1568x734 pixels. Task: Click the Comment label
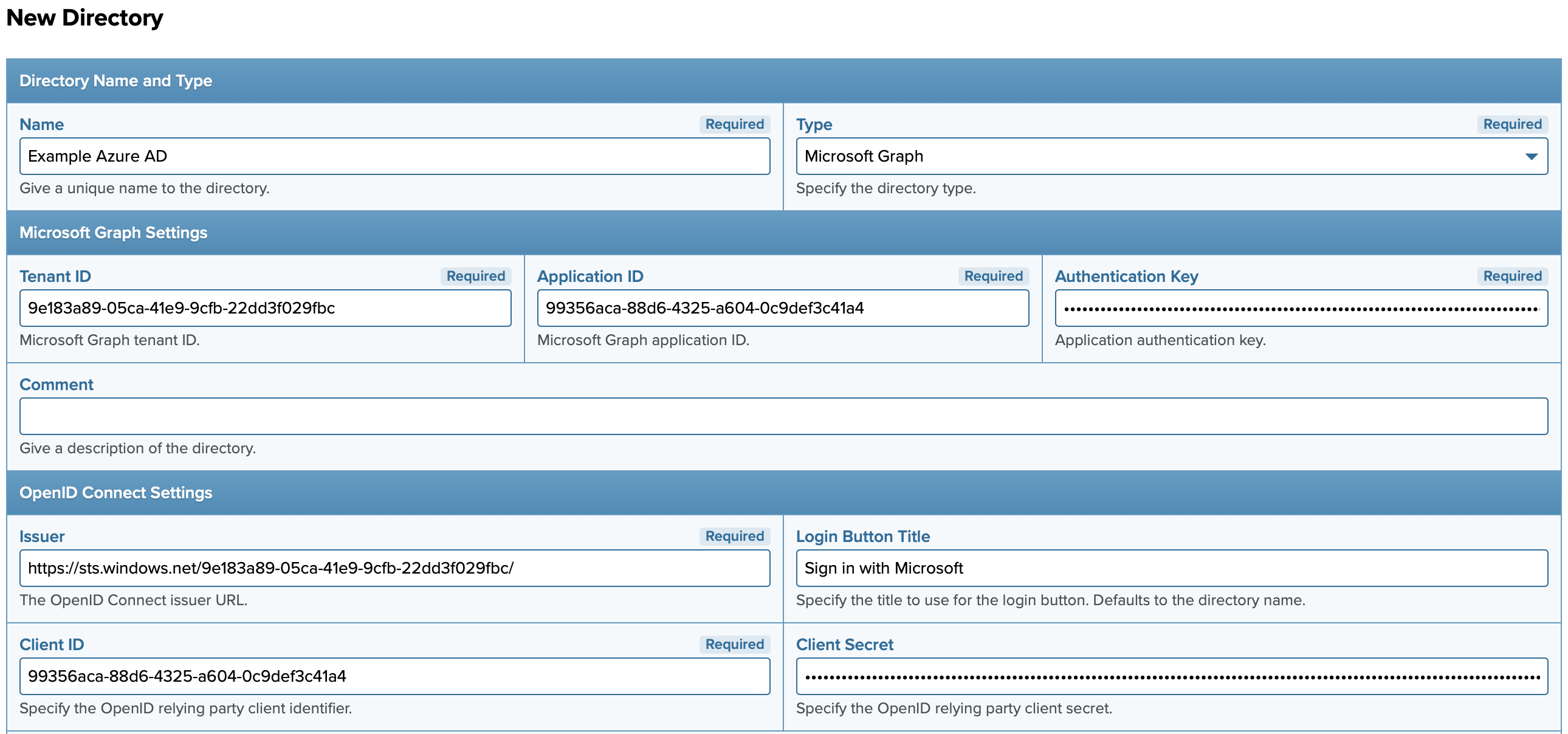pyautogui.click(x=57, y=385)
